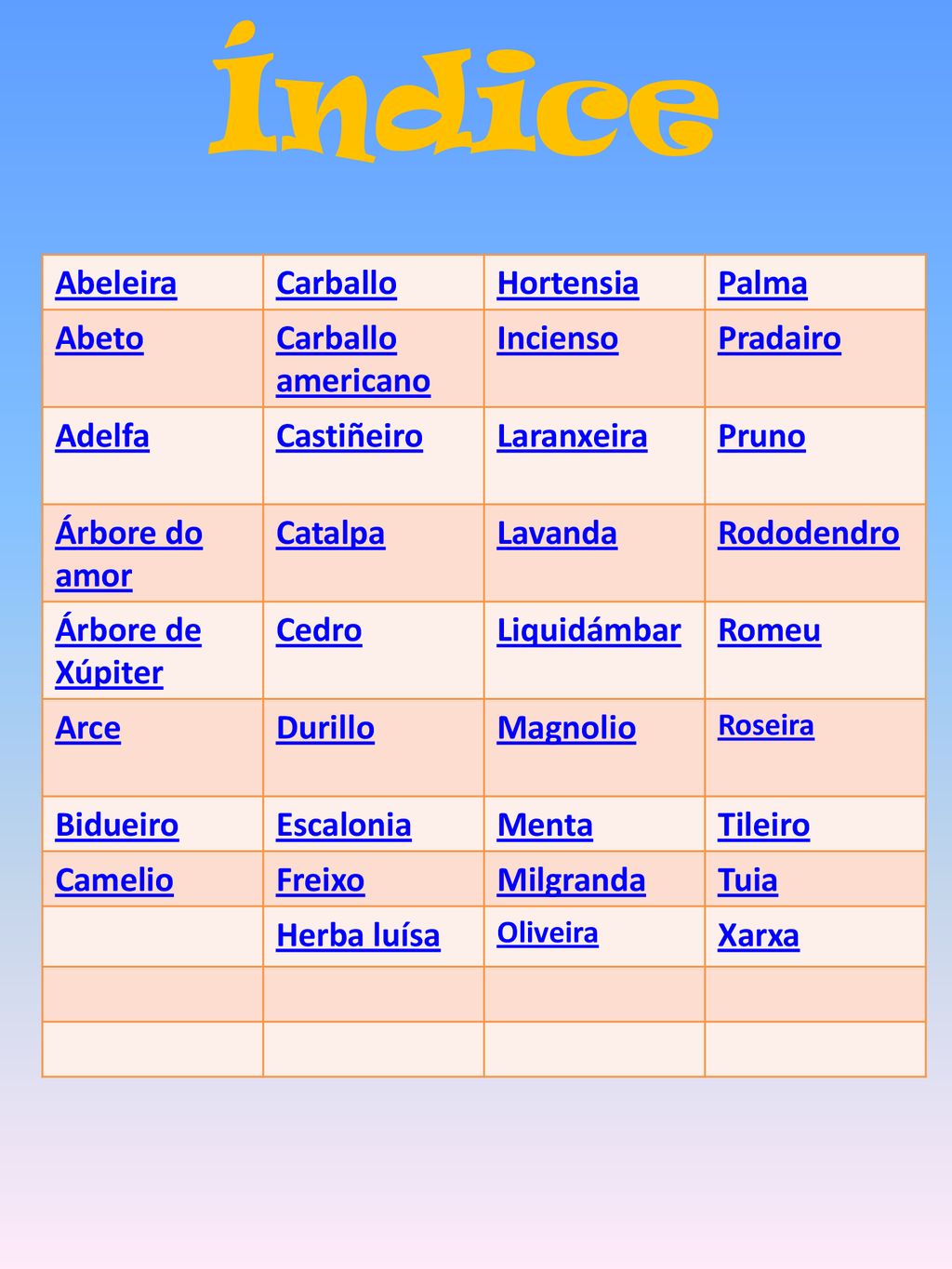952x1269 pixels.
Task: Select the Roseira link
Action: coord(766,725)
